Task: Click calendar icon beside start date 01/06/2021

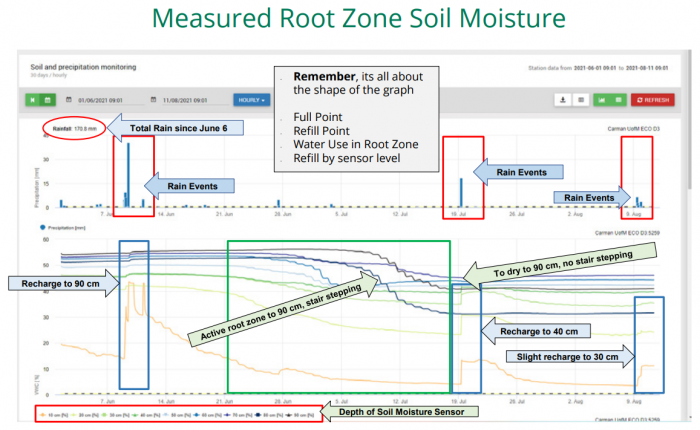Action: (x=68, y=100)
